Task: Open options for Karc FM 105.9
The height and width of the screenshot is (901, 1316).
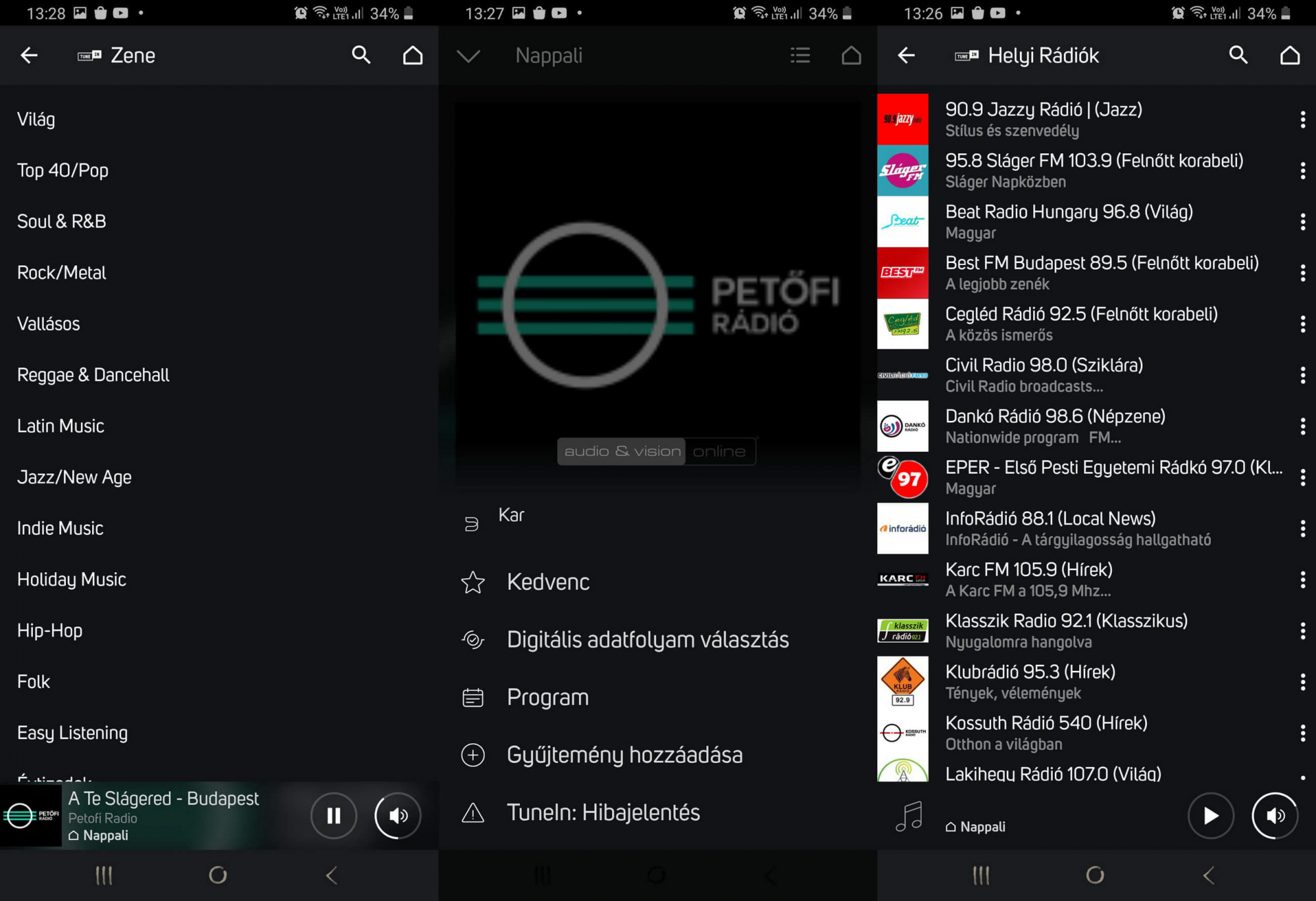Action: (x=1303, y=579)
